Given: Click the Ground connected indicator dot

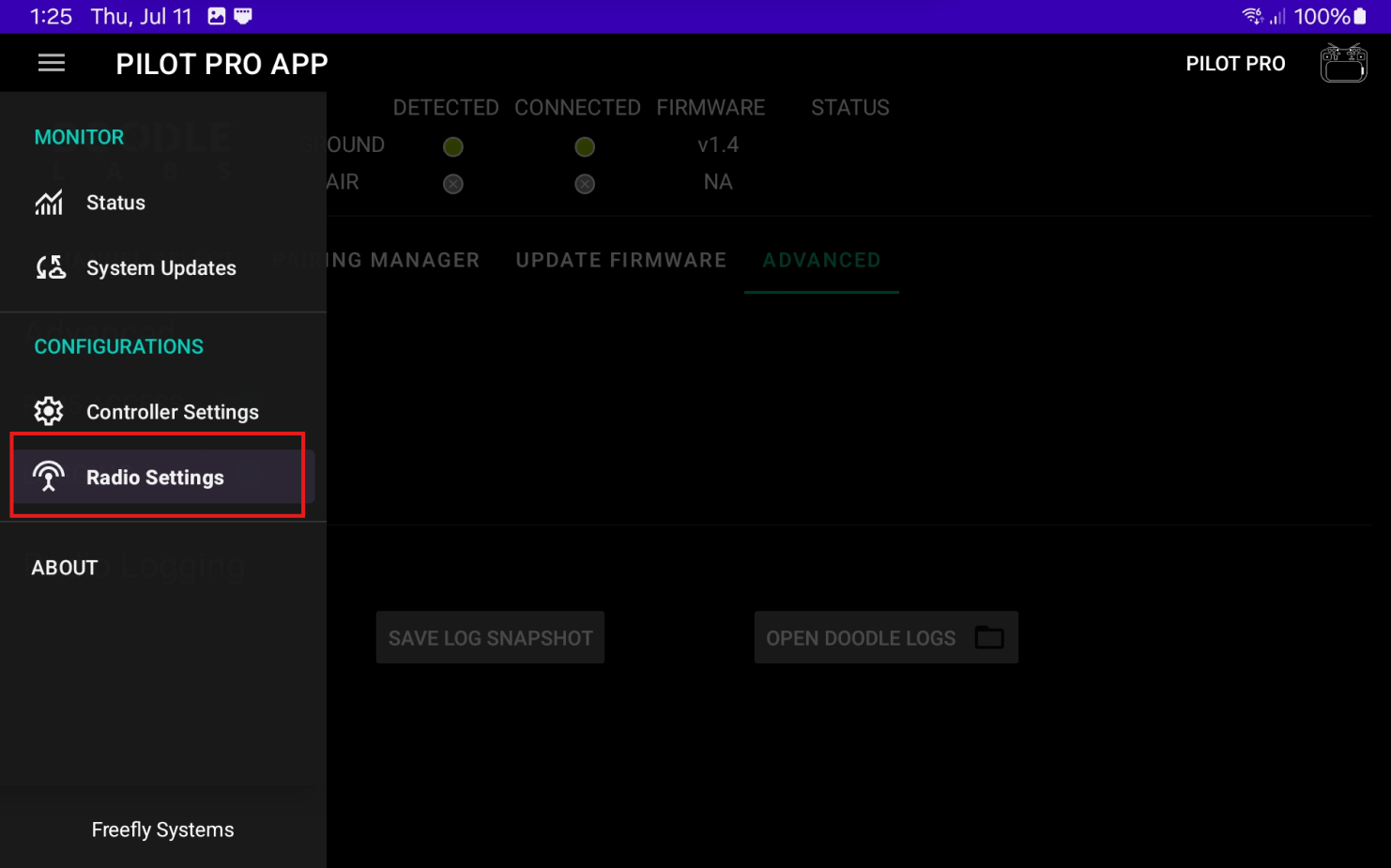Looking at the screenshot, I should pyautogui.click(x=585, y=146).
